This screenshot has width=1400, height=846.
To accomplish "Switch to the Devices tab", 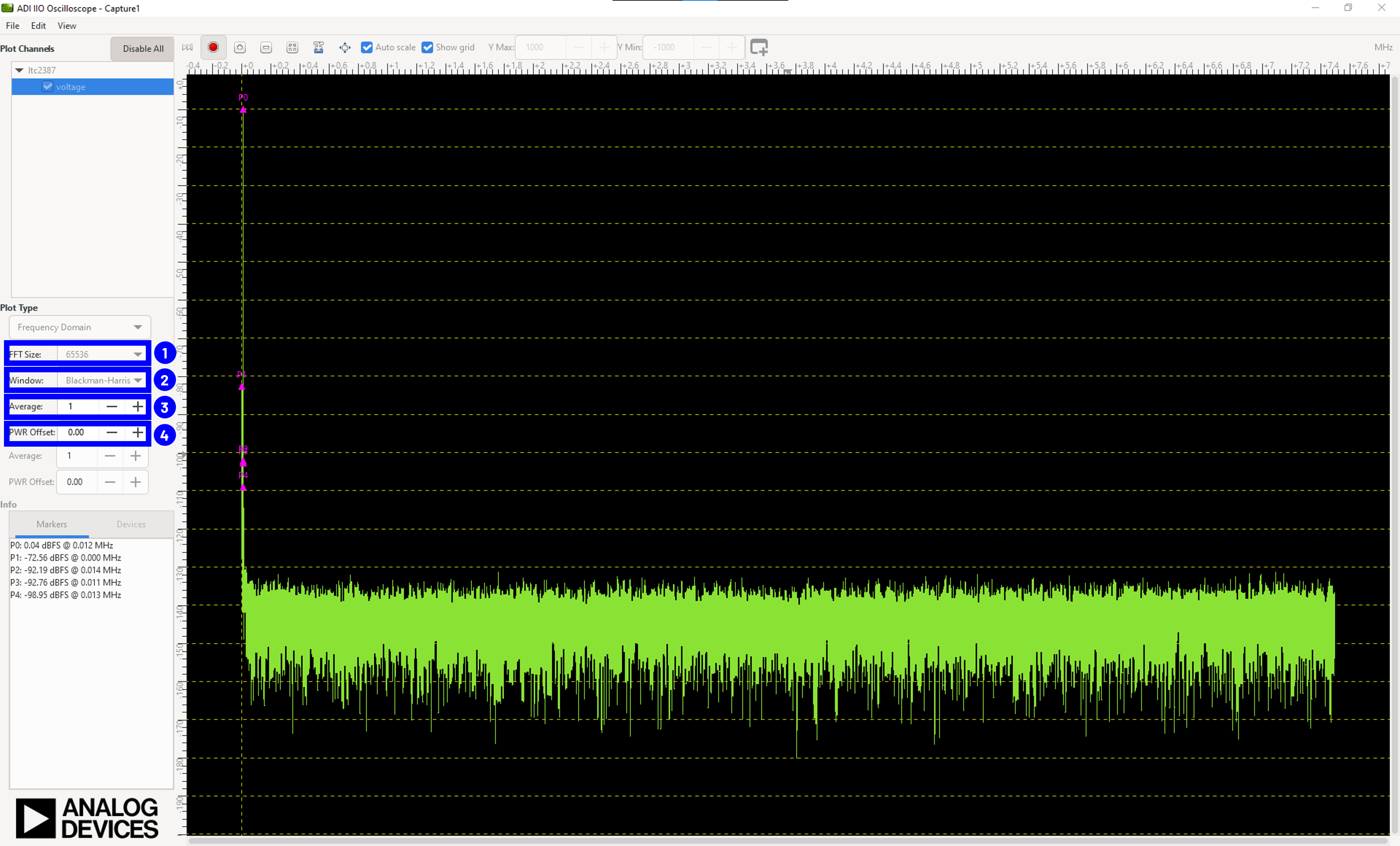I will 131,524.
